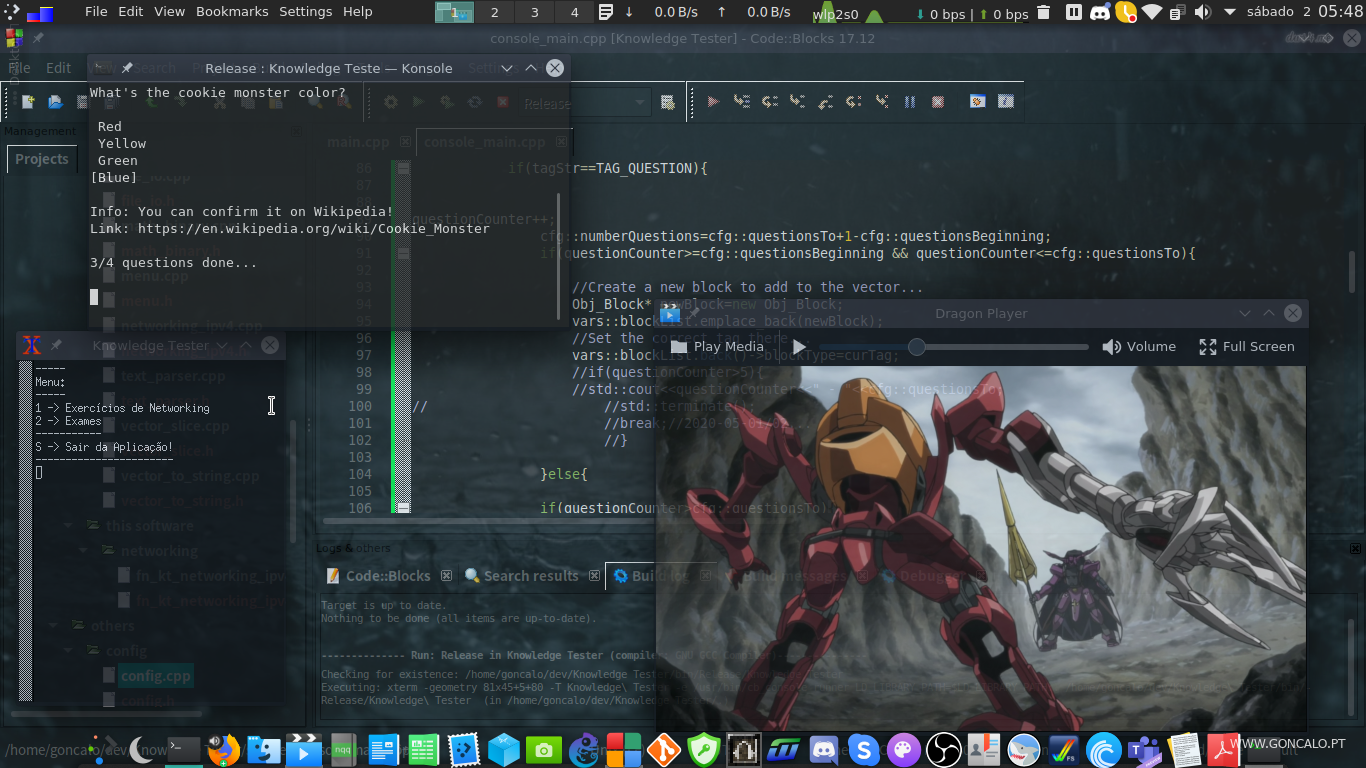Click Play Media in Dragon Player
Screen dimensions: 1366x768
(x=717, y=347)
